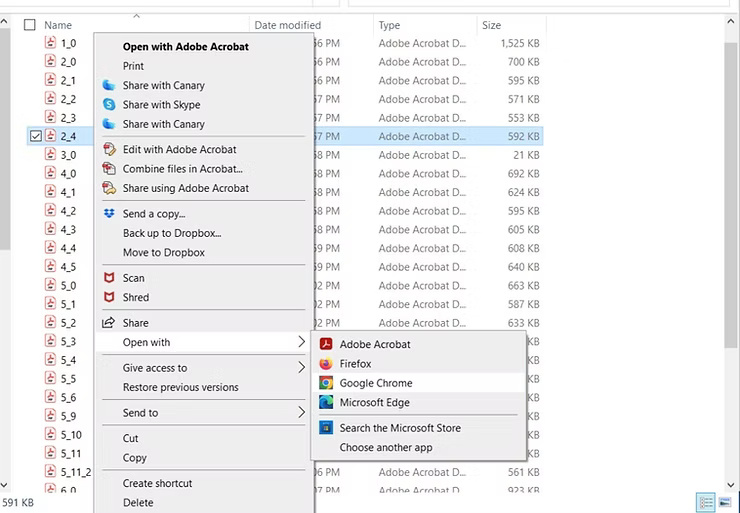The image size is (740, 513).
Task: Select Cut from the context menu
Action: tap(130, 438)
